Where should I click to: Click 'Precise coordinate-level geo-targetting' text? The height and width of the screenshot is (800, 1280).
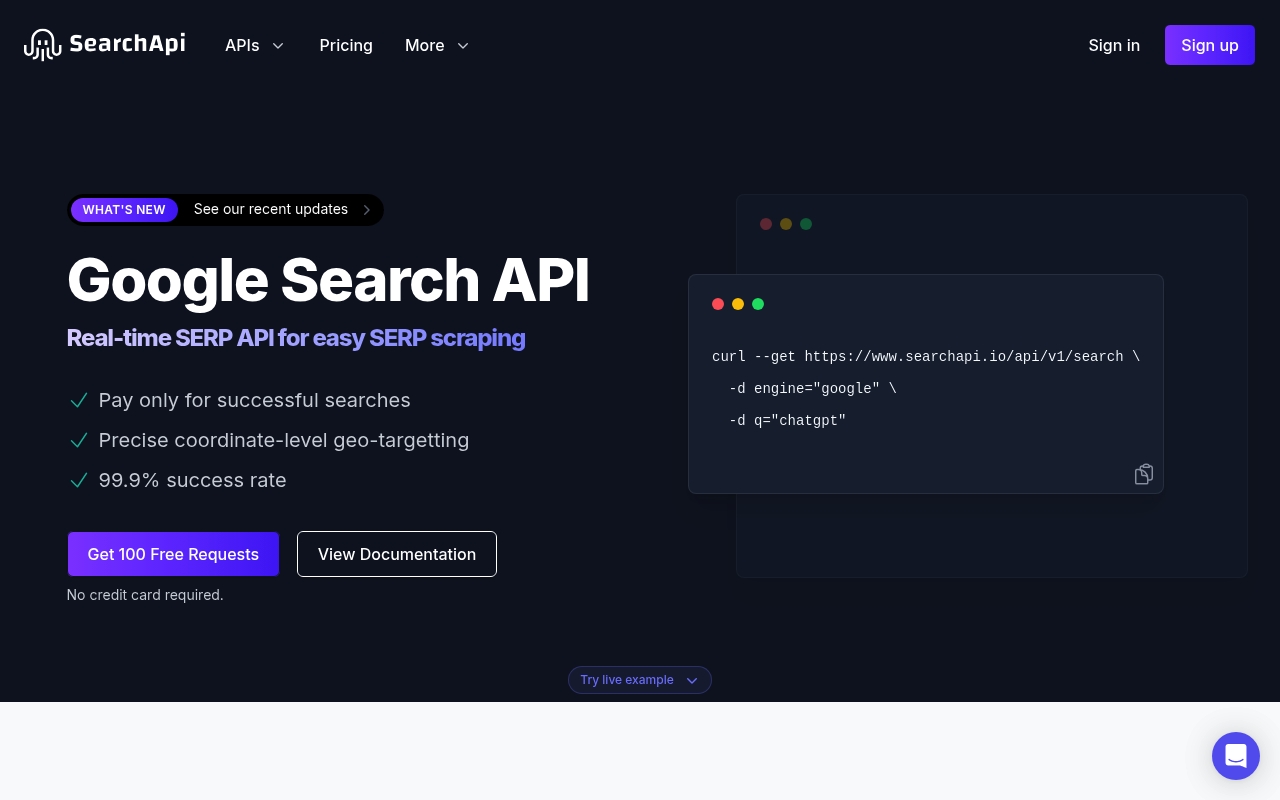tap(284, 440)
